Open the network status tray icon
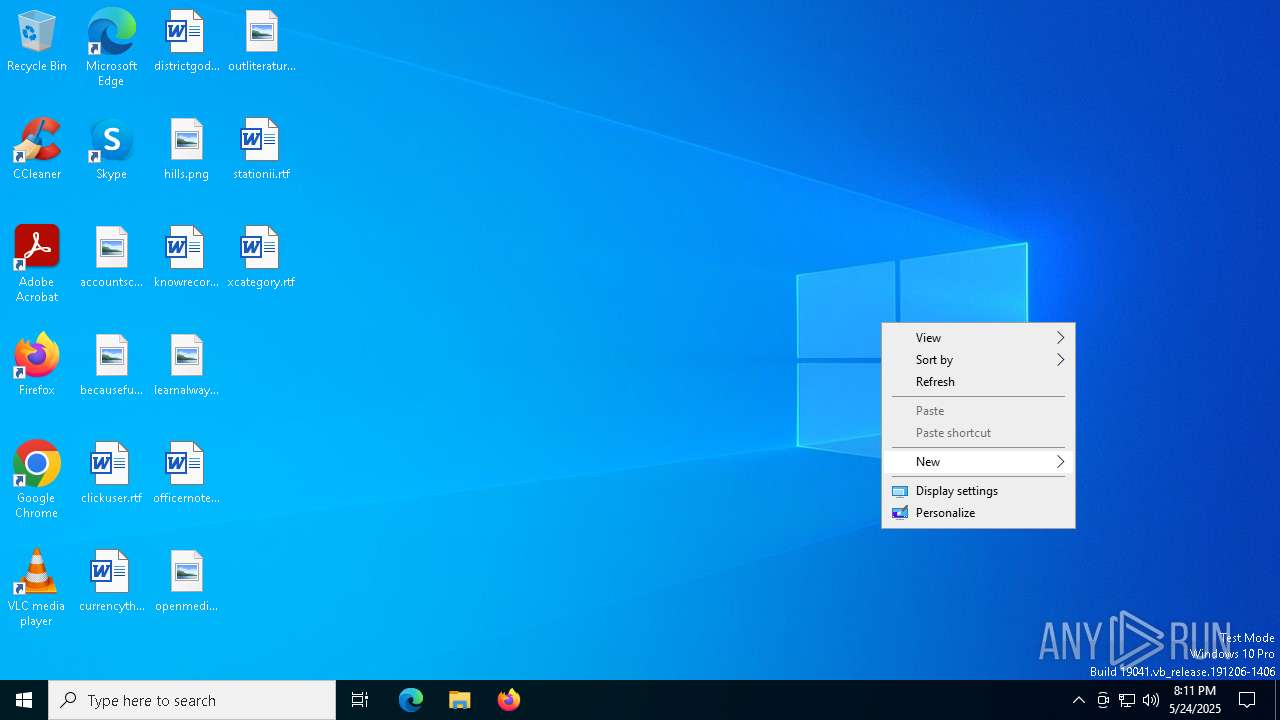The image size is (1280, 720). pyautogui.click(x=1127, y=700)
